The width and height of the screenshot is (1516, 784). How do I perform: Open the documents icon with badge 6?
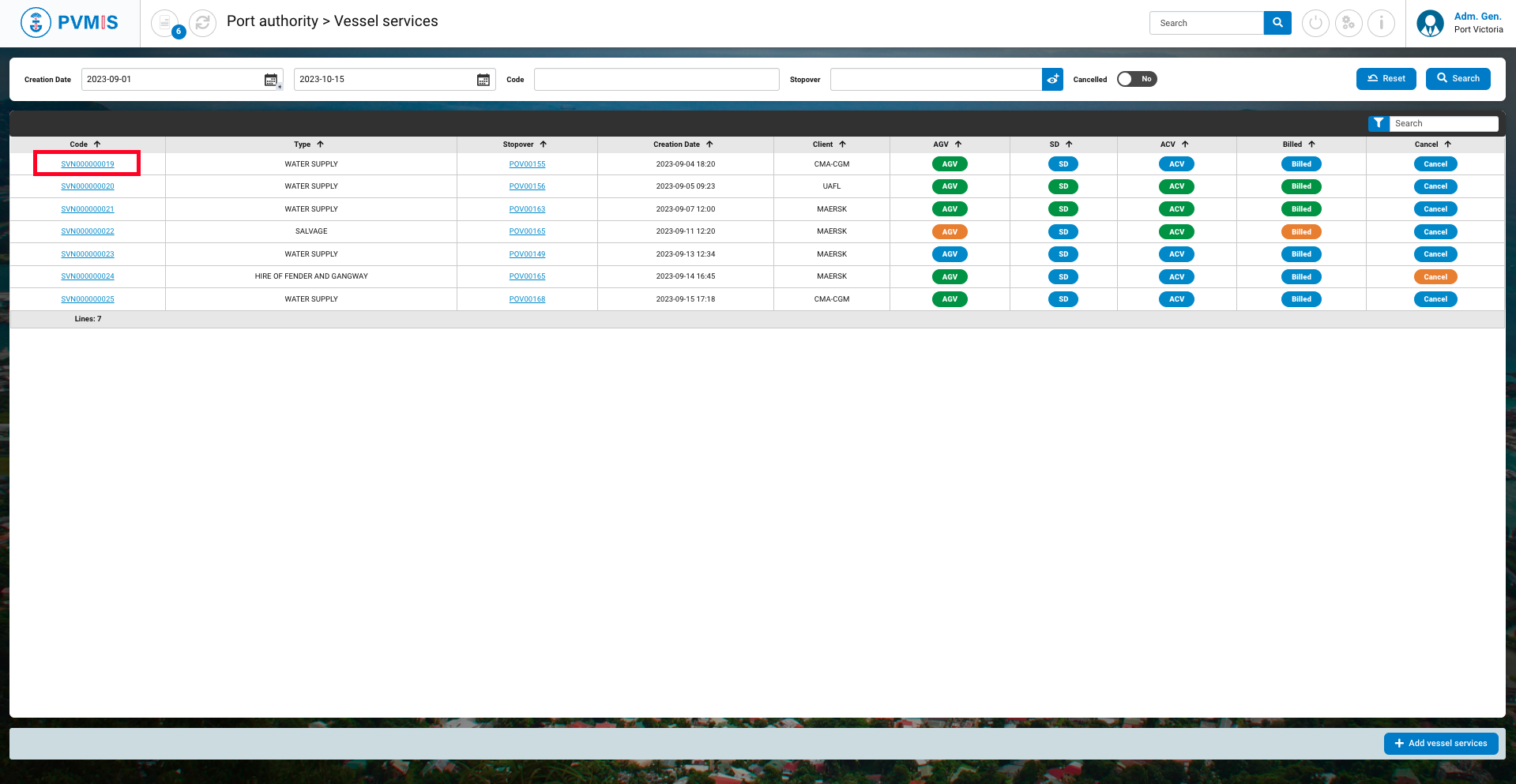(165, 23)
